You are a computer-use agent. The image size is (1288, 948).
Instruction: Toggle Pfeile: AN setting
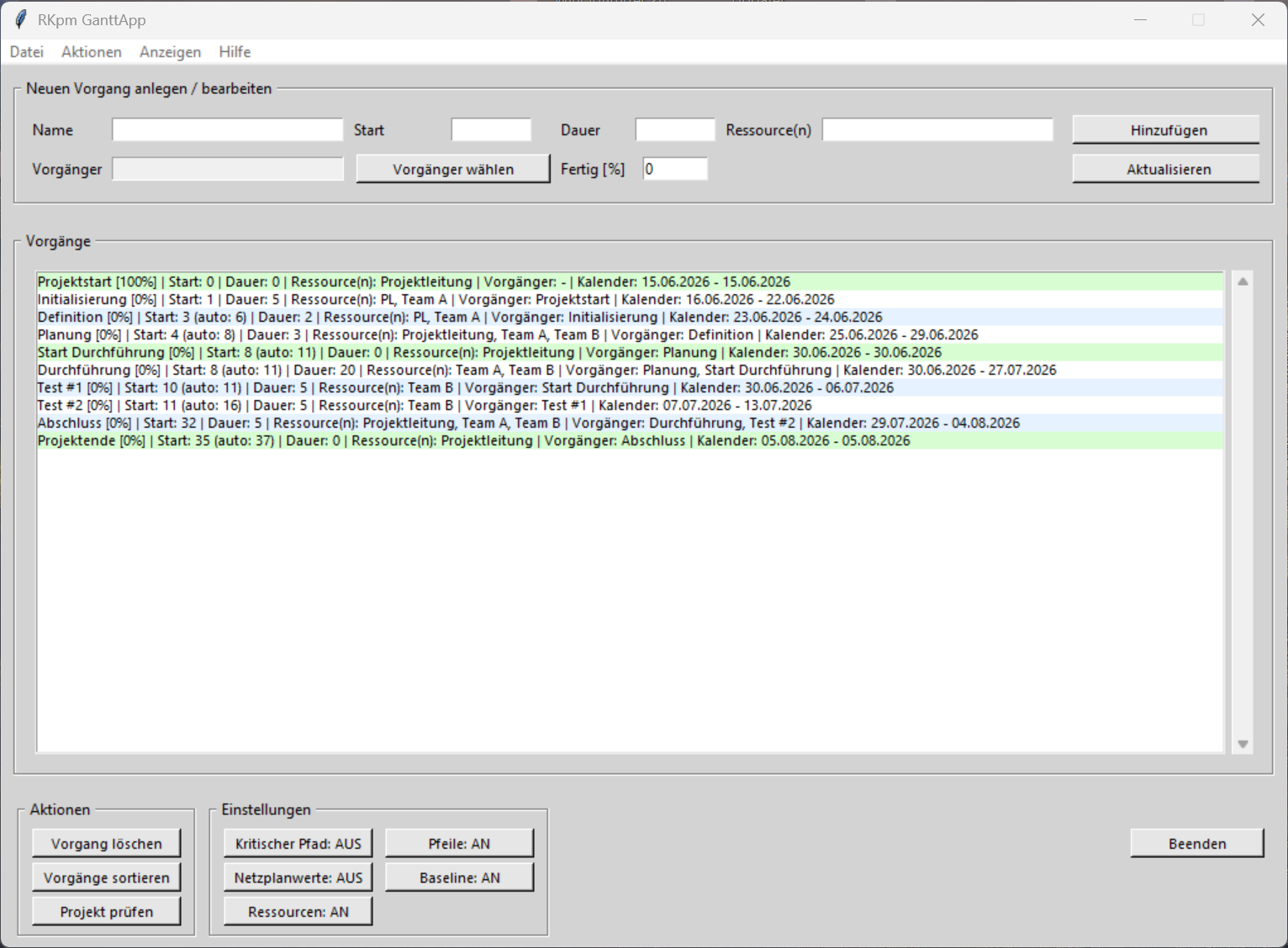click(x=460, y=844)
